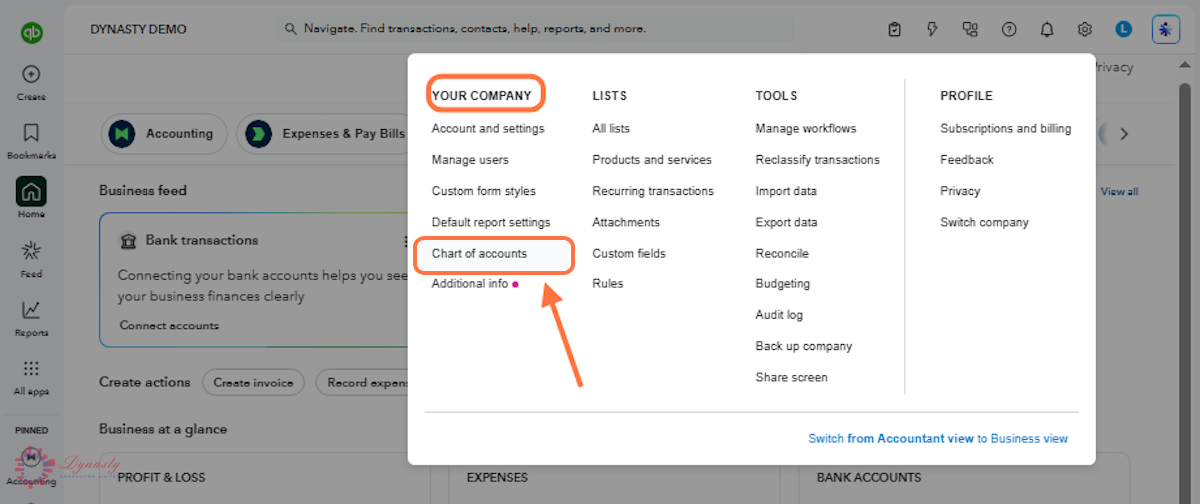Open pinned Accounting sidebar item
The width and height of the screenshot is (1200, 504).
[31, 466]
